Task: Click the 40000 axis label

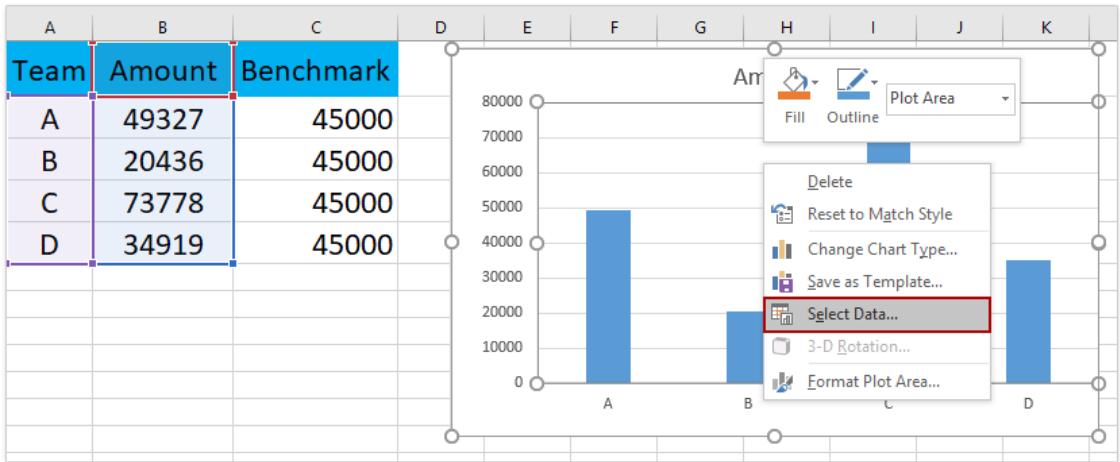Action: click(x=503, y=242)
